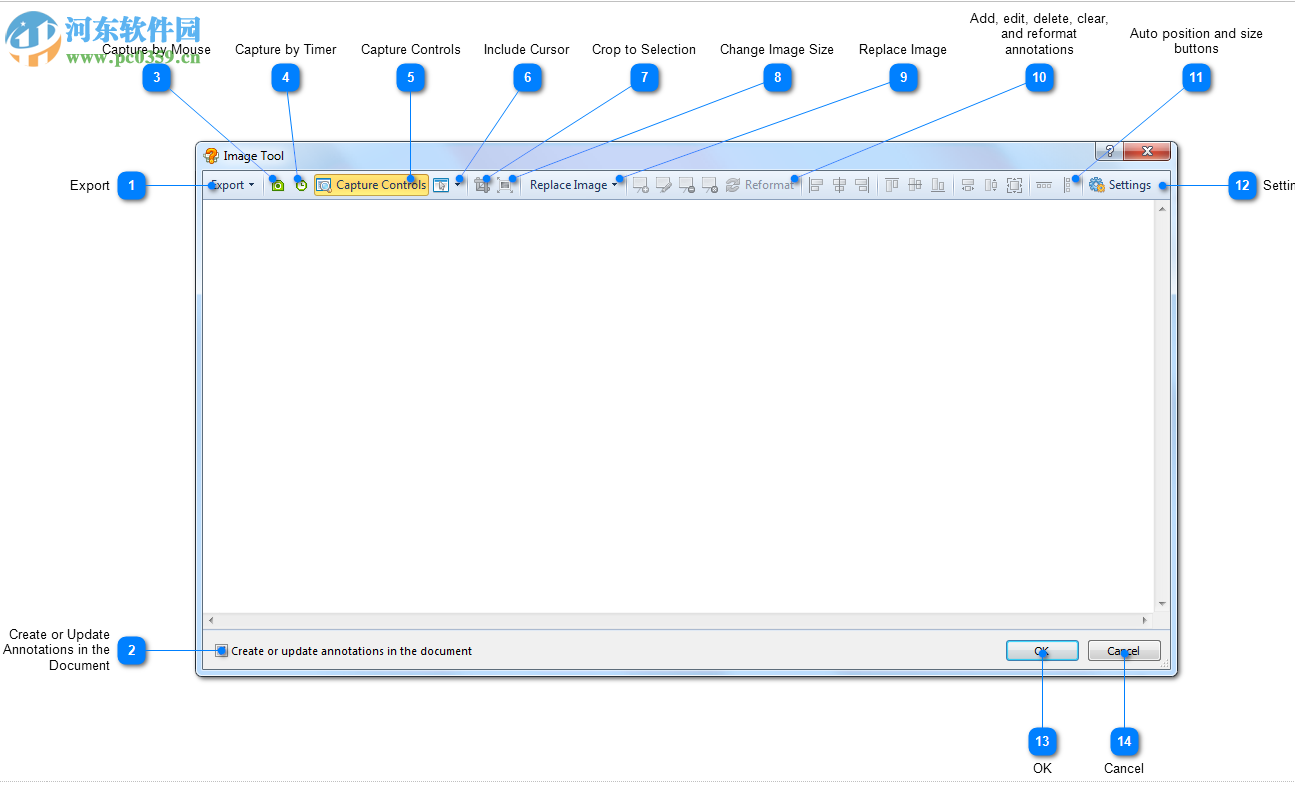Close the Image Tool window
The width and height of the screenshot is (1295, 787).
1147,151
